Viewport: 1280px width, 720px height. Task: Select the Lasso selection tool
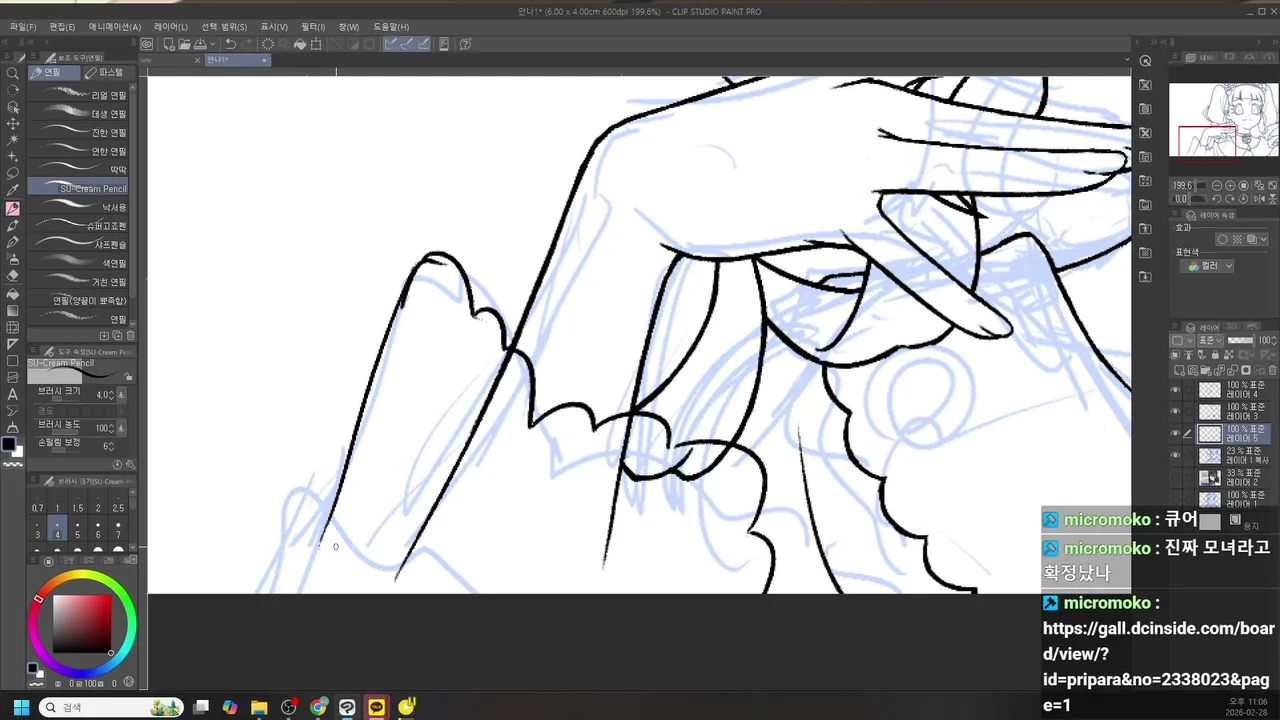point(13,174)
